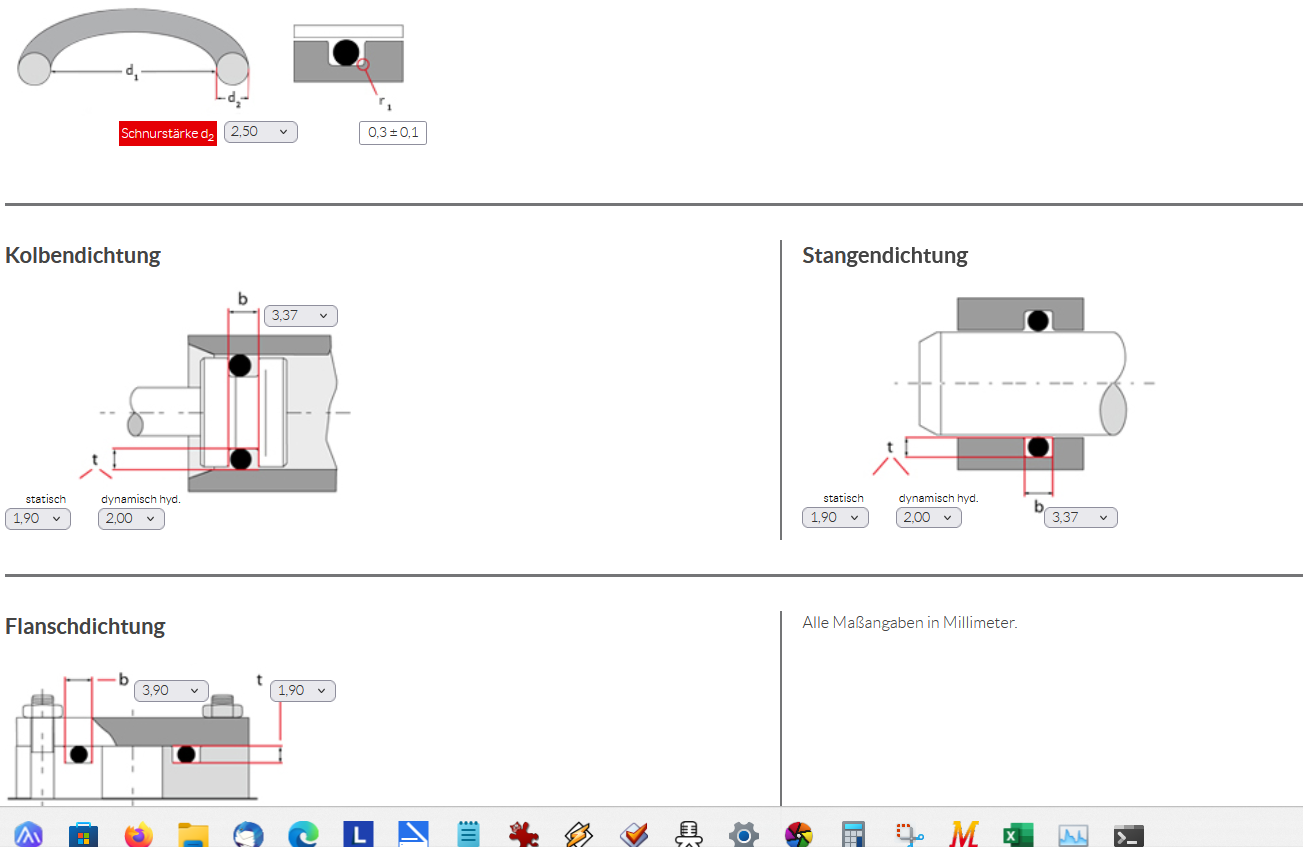Open the blue 'L' app in taskbar

pos(358,835)
